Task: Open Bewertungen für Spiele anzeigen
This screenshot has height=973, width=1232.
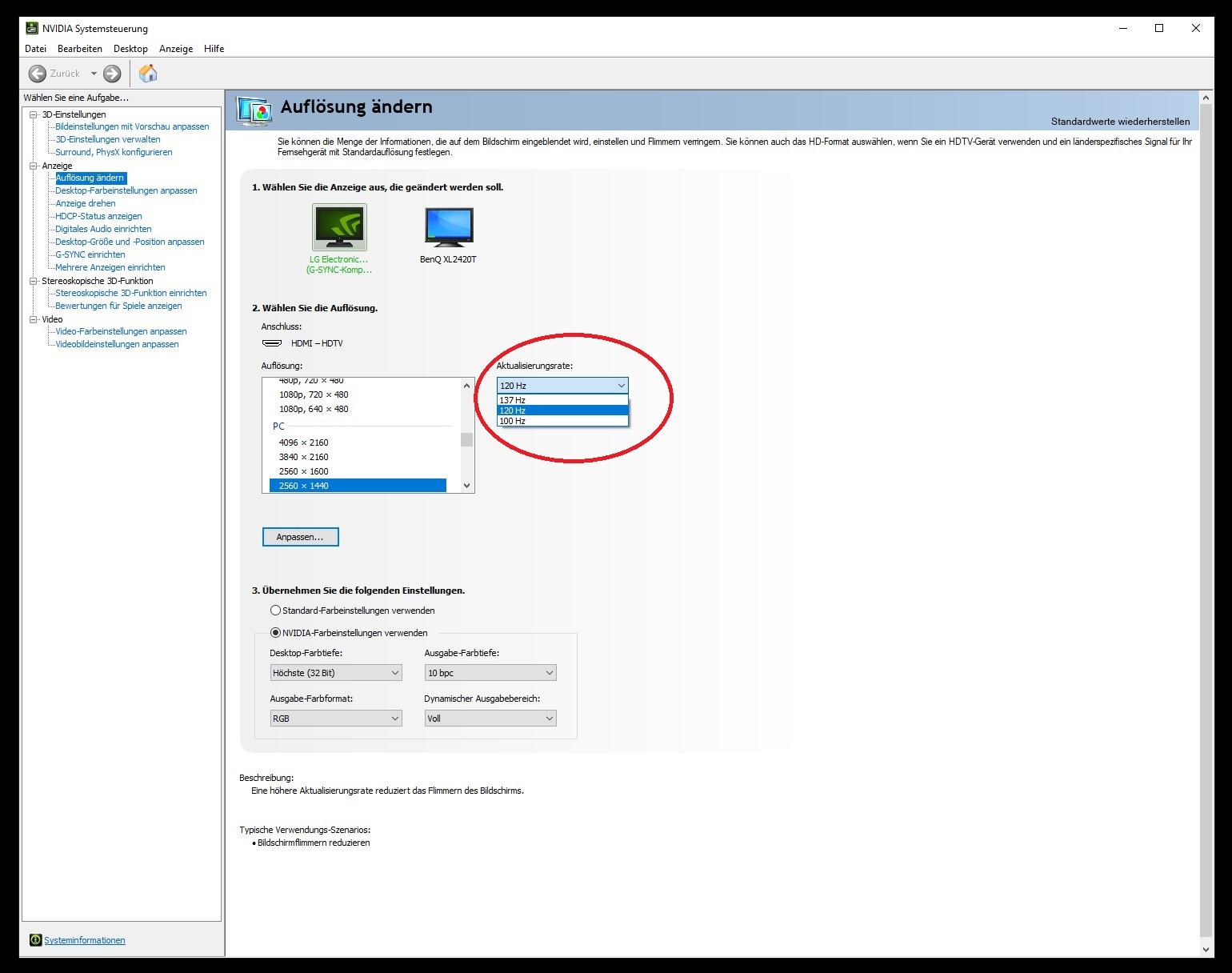Action: [118, 306]
